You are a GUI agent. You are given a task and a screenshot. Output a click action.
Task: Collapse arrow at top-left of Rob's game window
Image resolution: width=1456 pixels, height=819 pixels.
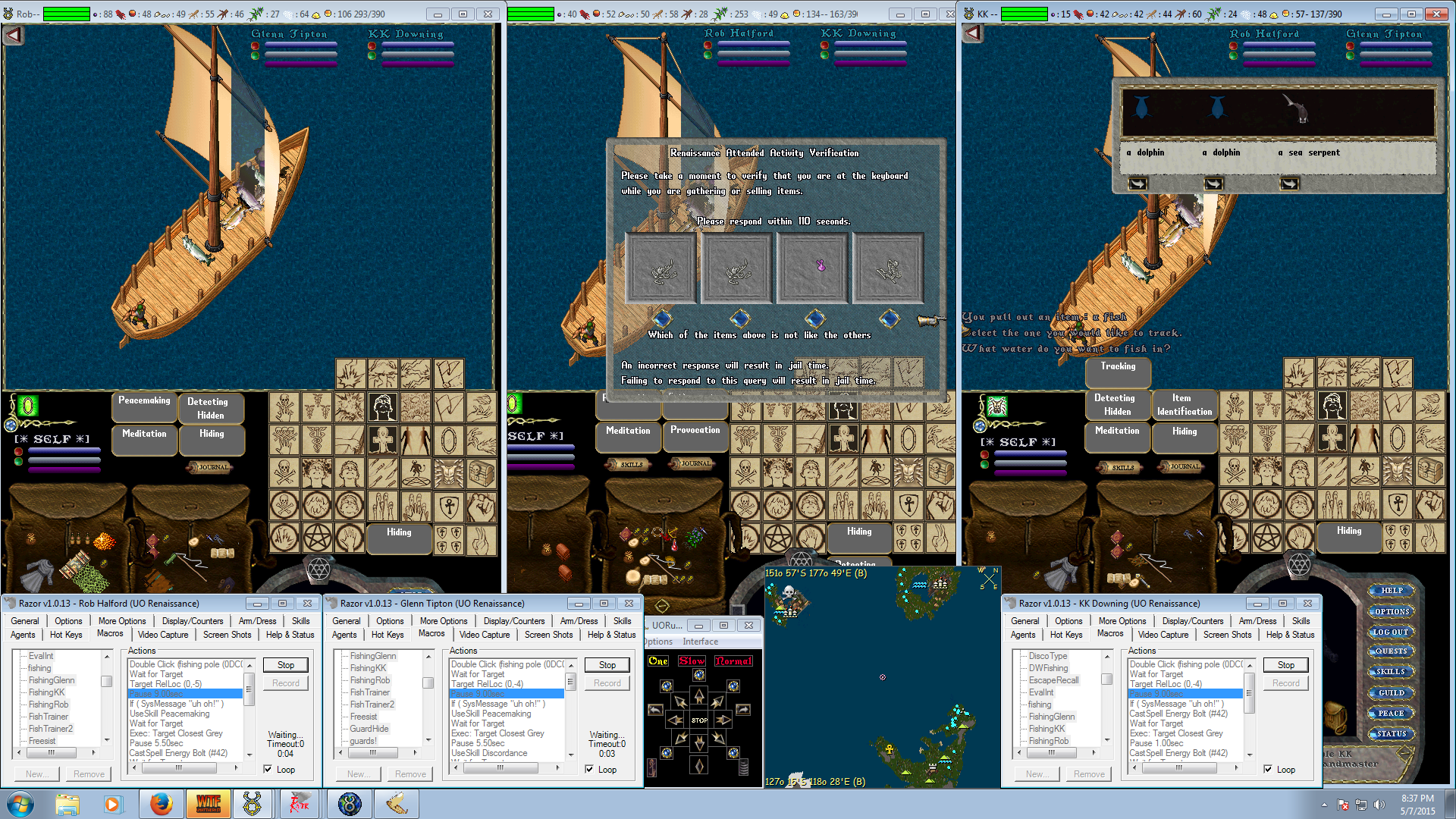click(x=14, y=34)
